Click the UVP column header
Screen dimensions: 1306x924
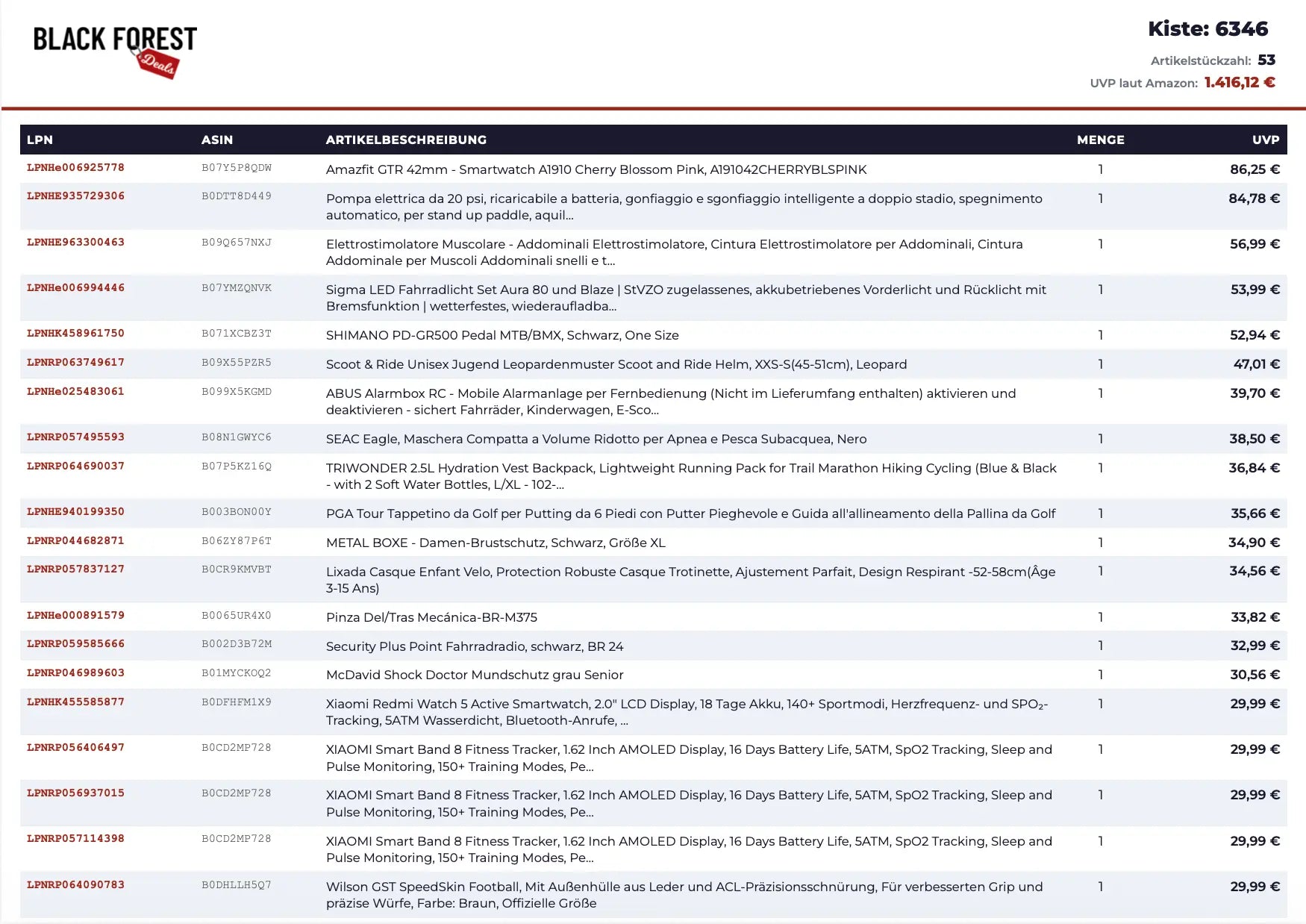pyautogui.click(x=1265, y=140)
